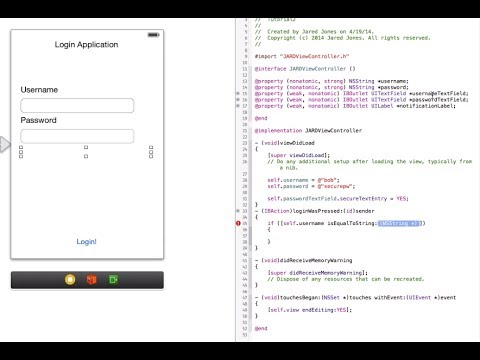The image size is (480, 360).
Task: Click the [self.view endEditing:YES]; line
Action: pyautogui.click(x=310, y=310)
